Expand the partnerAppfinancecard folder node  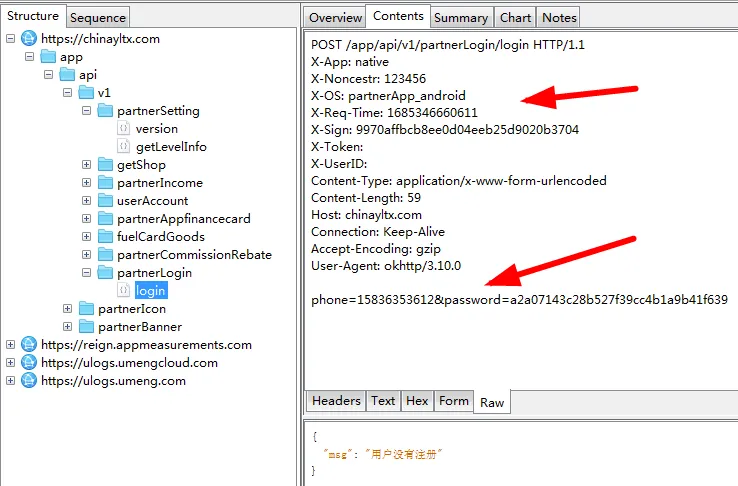86,218
